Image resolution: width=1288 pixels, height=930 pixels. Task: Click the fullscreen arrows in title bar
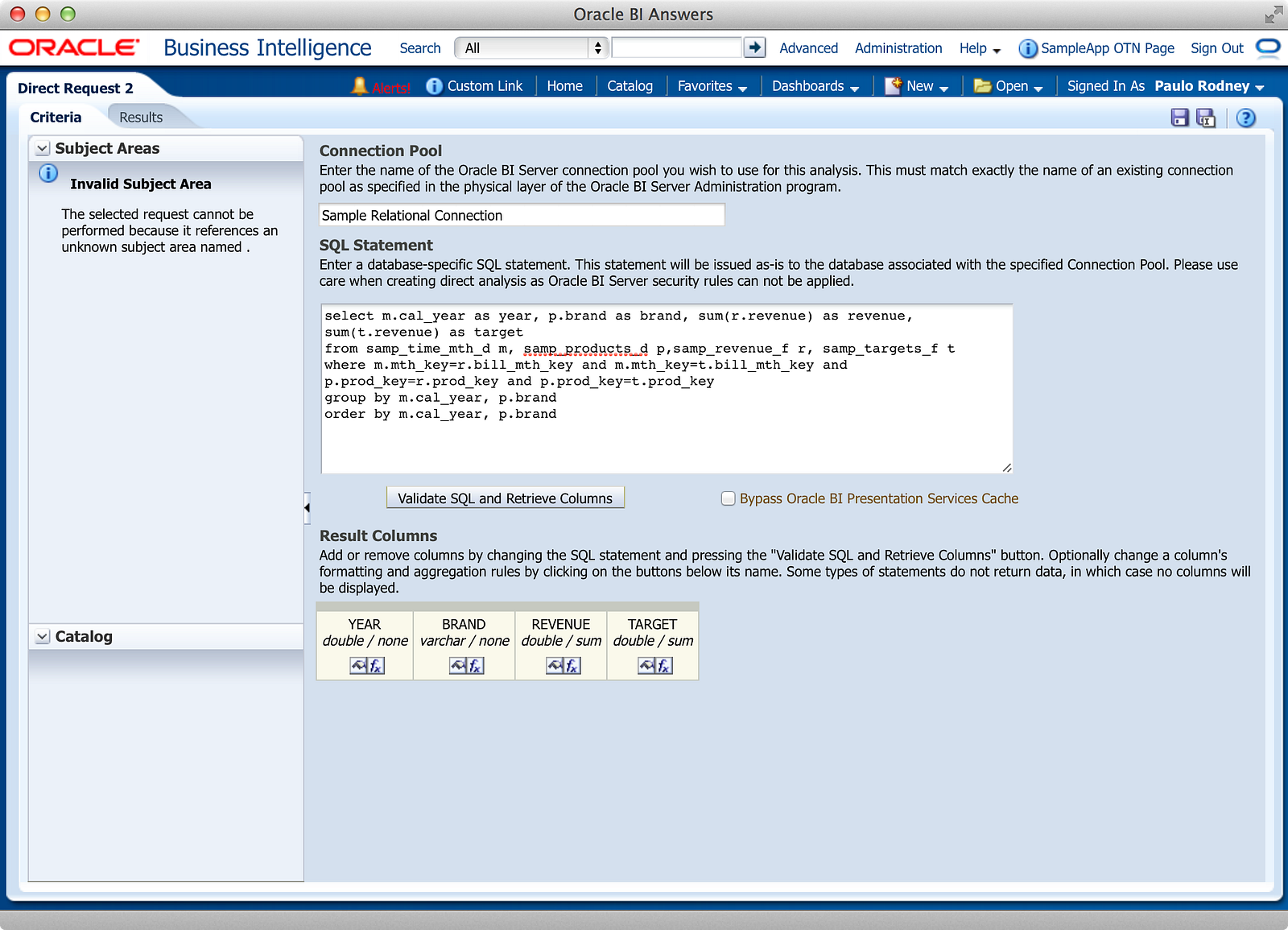coord(1273,14)
